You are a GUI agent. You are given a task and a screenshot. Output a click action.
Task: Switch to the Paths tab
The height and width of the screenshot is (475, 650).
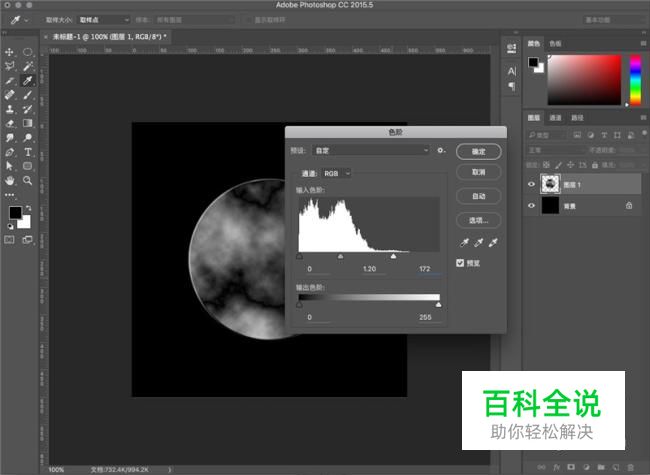pos(577,118)
